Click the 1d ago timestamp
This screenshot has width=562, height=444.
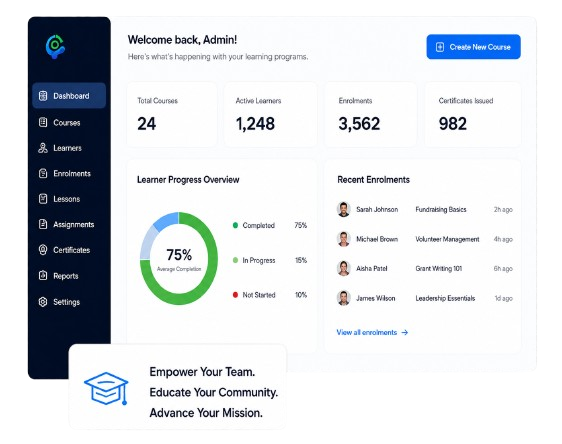pyautogui.click(x=504, y=298)
